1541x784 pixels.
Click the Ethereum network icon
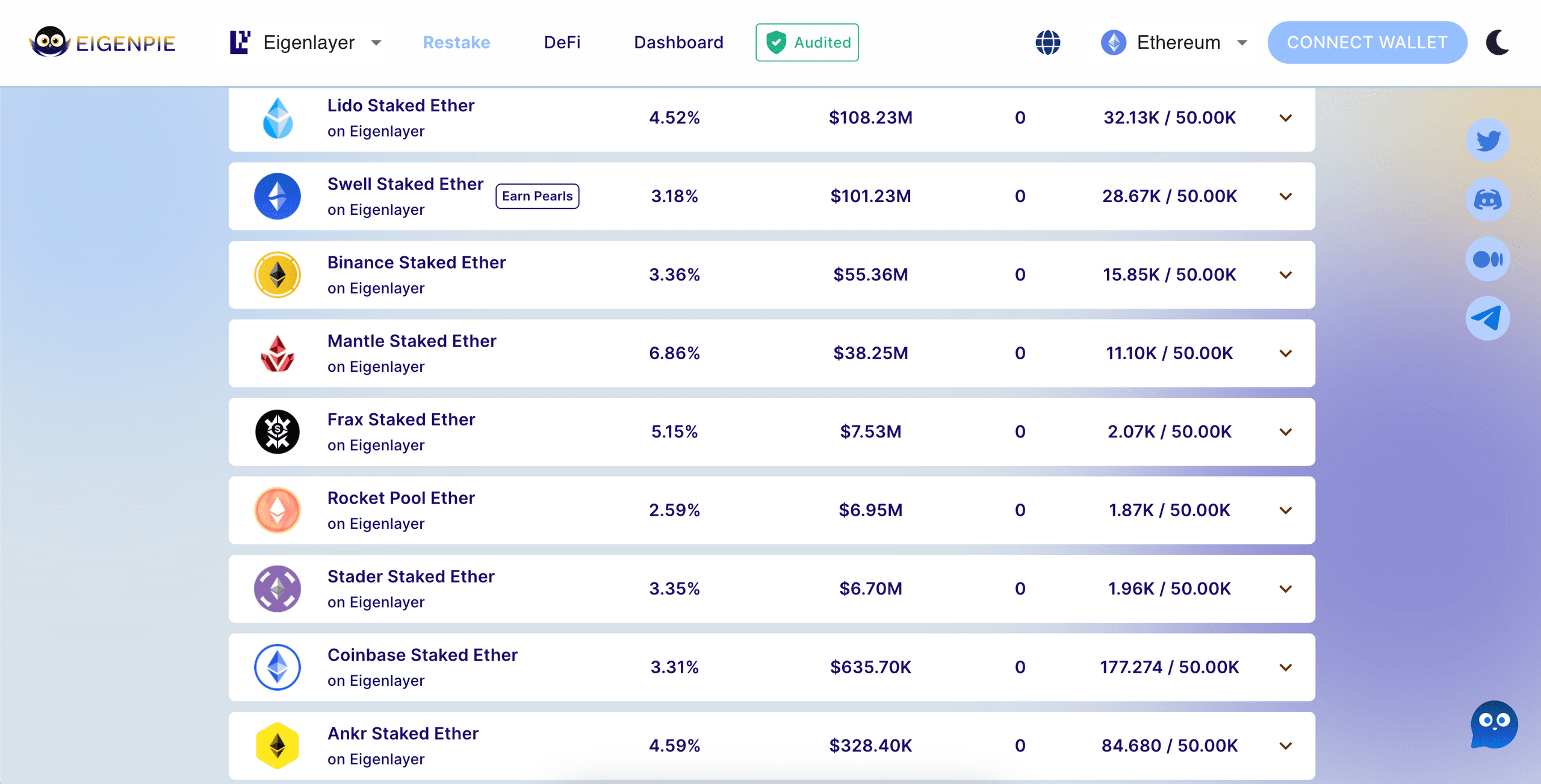tap(1114, 43)
